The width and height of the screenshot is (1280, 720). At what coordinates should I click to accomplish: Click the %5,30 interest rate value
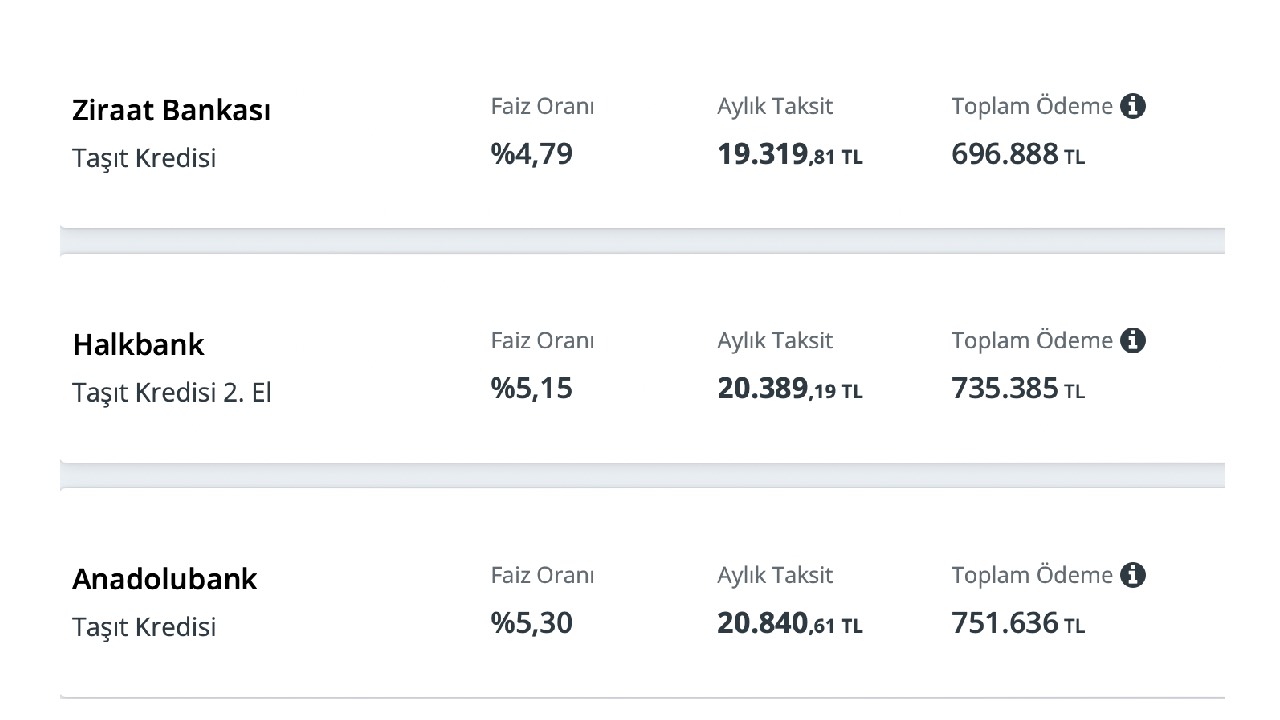coord(532,624)
